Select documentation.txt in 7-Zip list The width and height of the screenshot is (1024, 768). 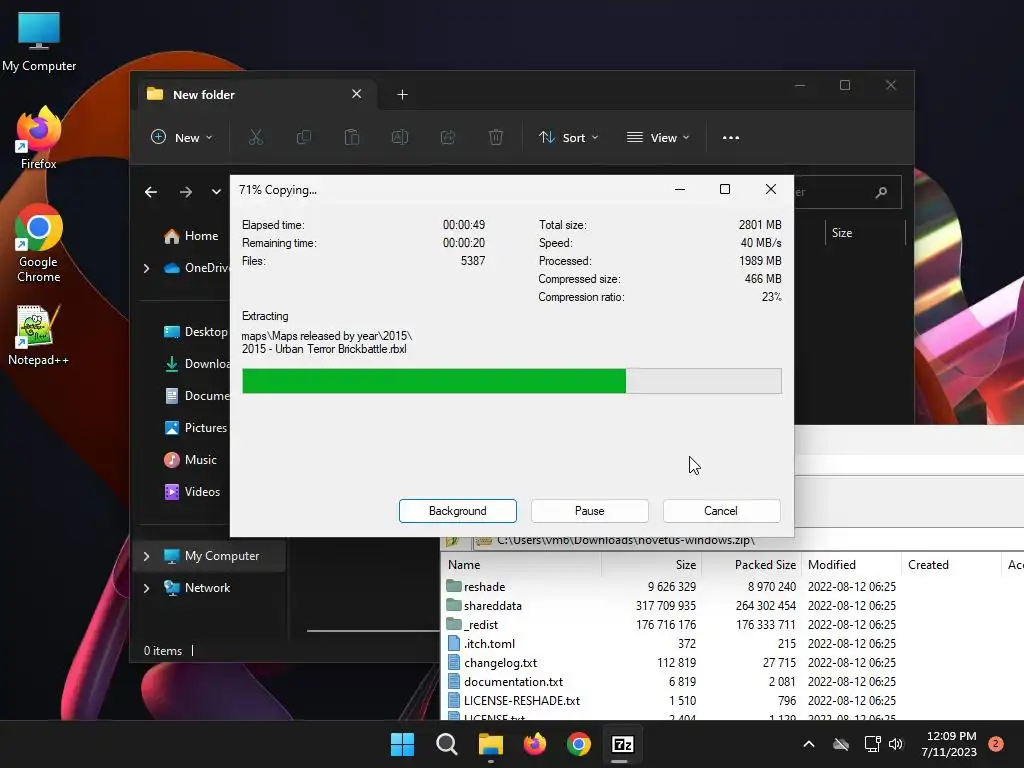click(505, 681)
